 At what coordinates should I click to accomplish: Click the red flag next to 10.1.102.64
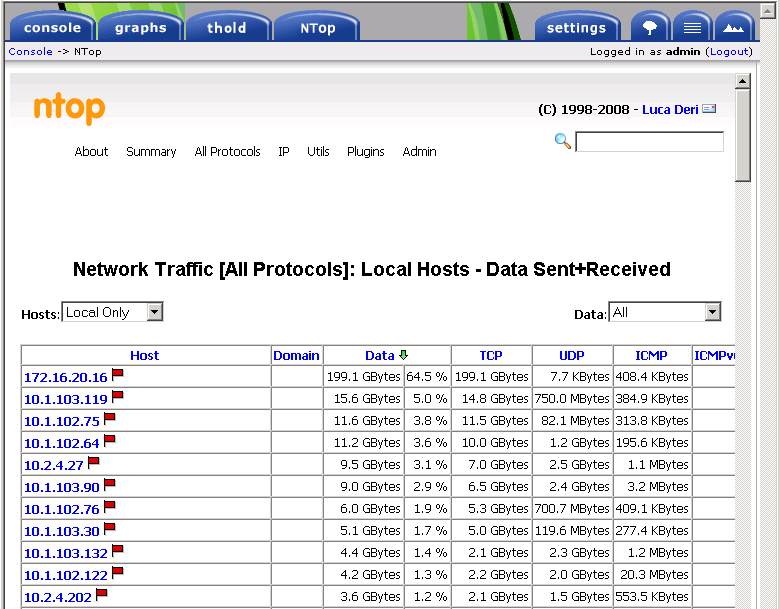[x=109, y=440]
